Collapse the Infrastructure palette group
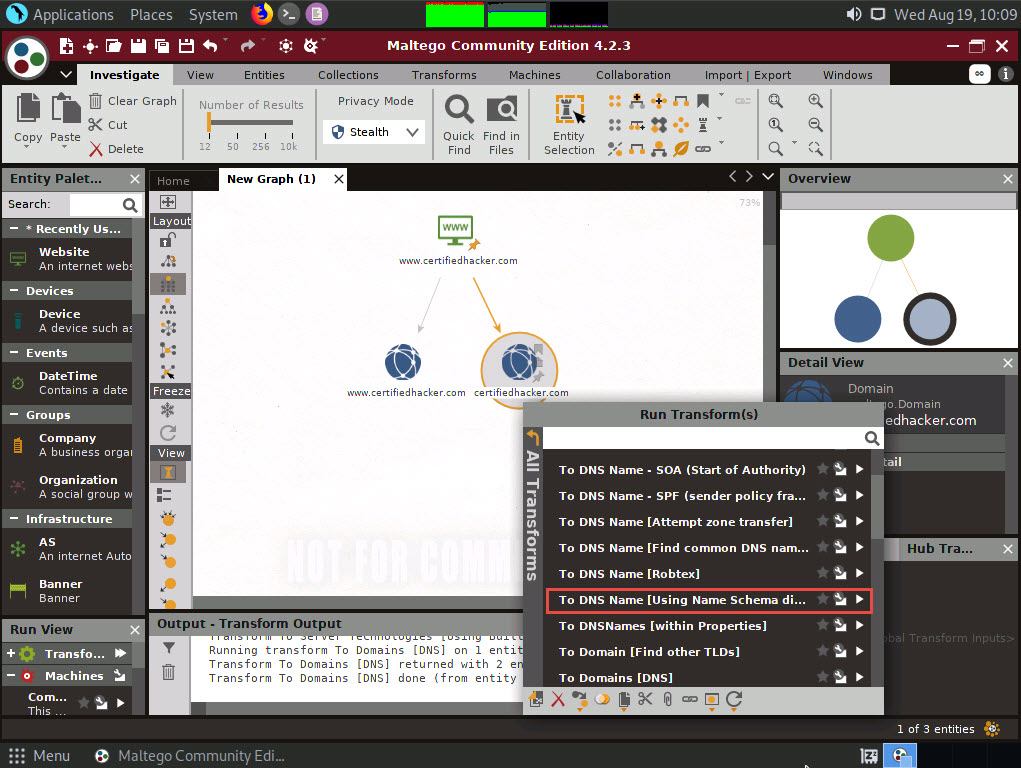The image size is (1021, 768). [14, 519]
